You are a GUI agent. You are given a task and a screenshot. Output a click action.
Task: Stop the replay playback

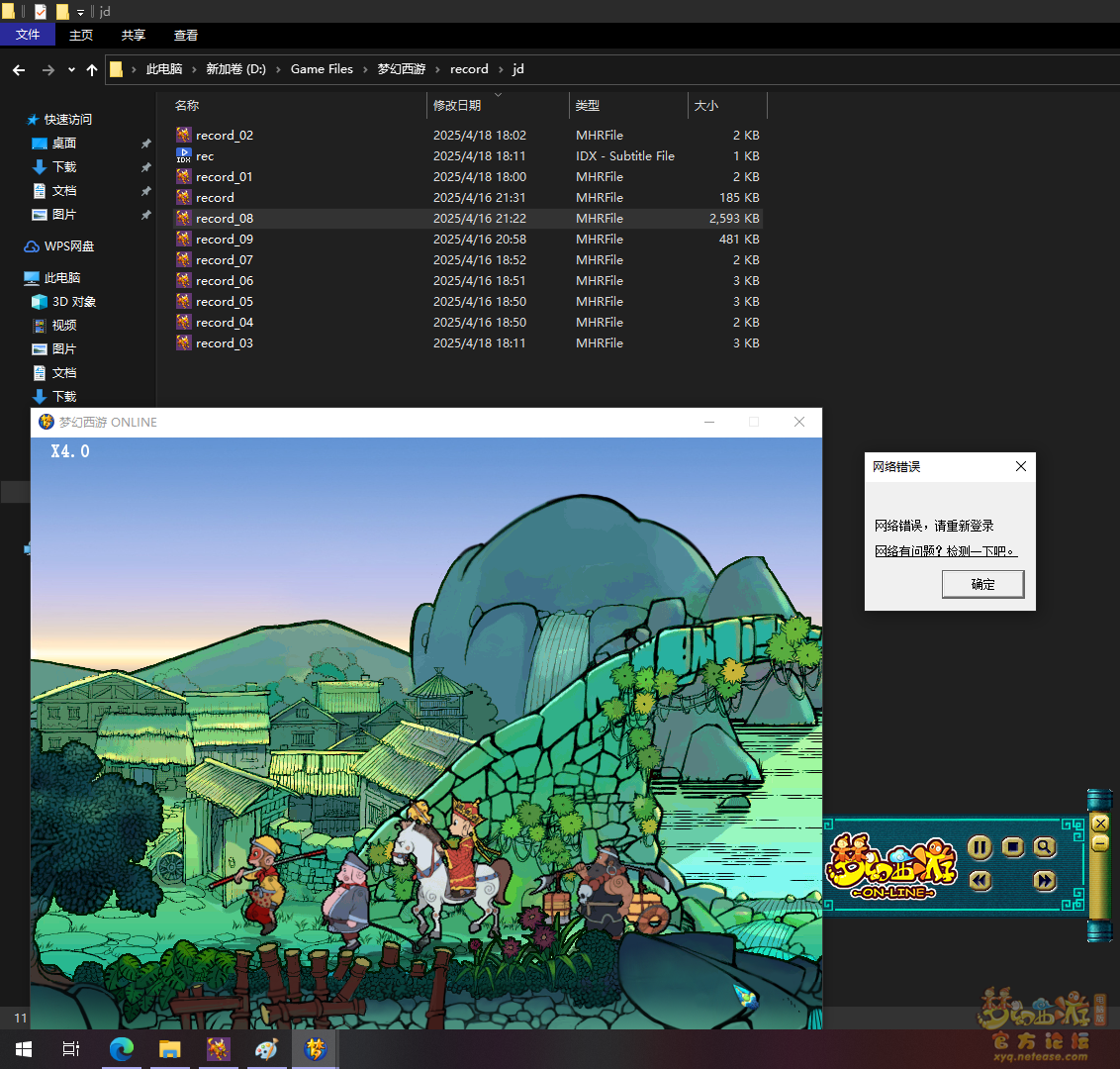tap(1012, 847)
